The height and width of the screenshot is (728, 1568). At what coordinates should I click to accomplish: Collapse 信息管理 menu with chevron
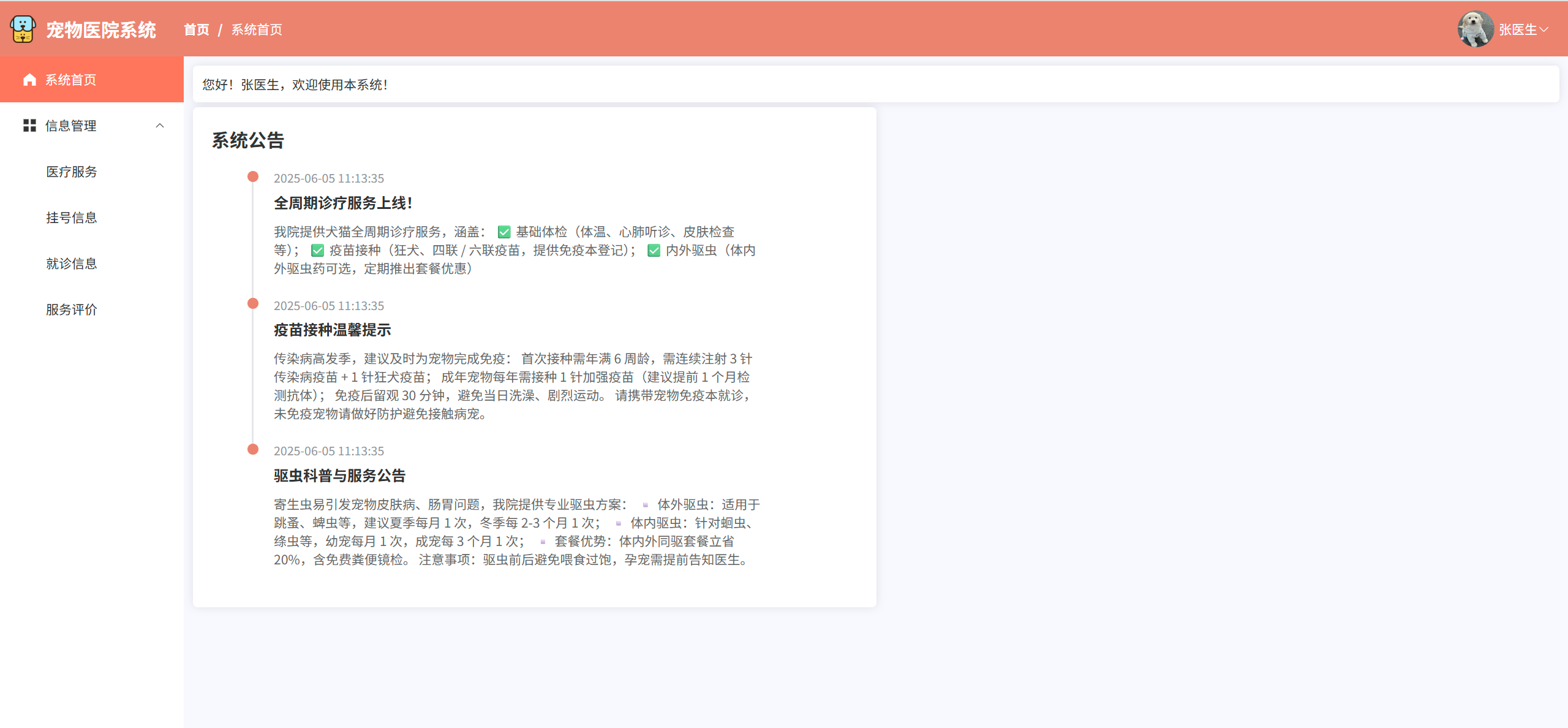pyautogui.click(x=160, y=126)
